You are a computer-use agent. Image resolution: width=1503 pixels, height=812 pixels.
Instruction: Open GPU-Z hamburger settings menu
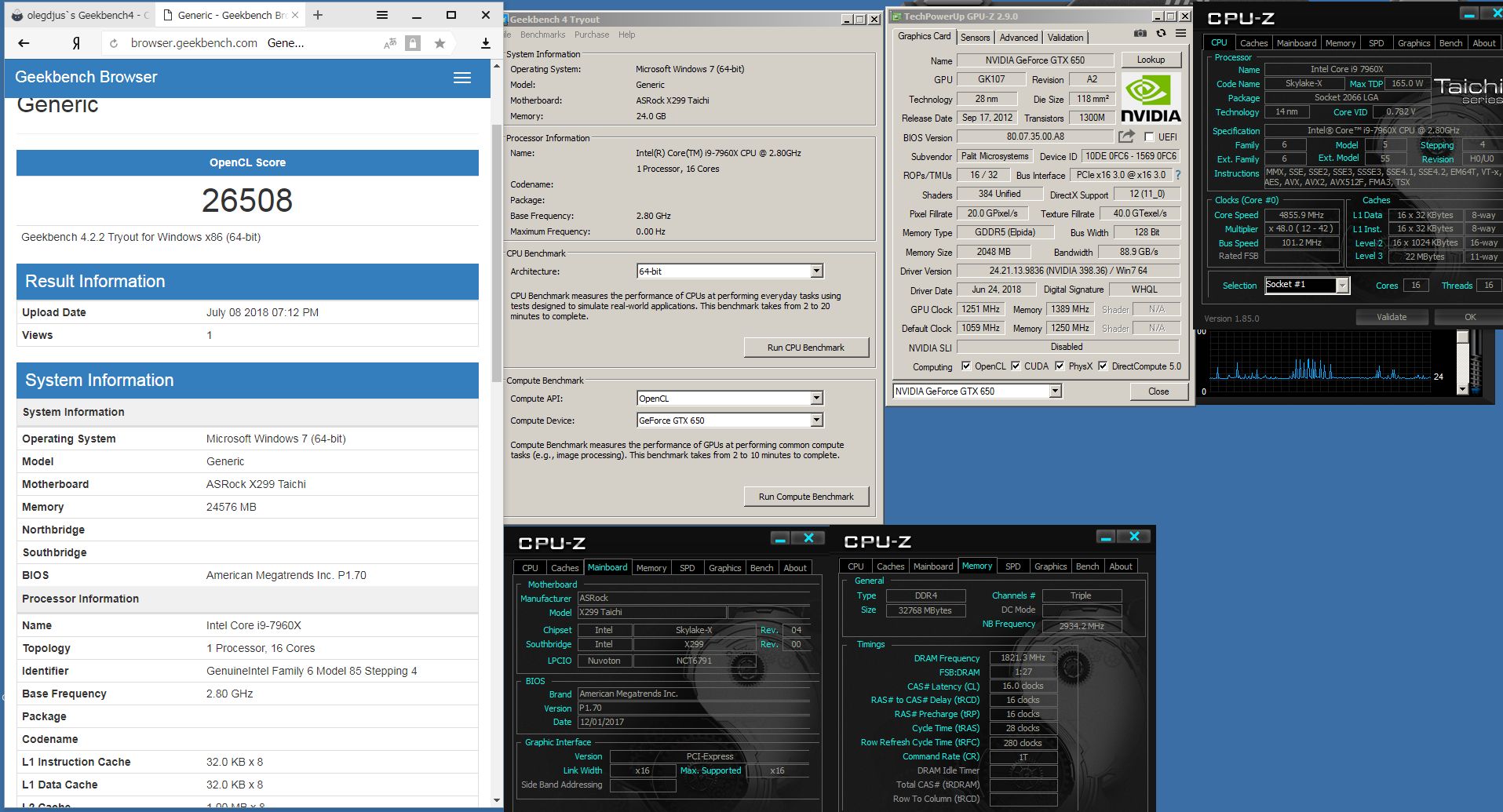[1180, 33]
